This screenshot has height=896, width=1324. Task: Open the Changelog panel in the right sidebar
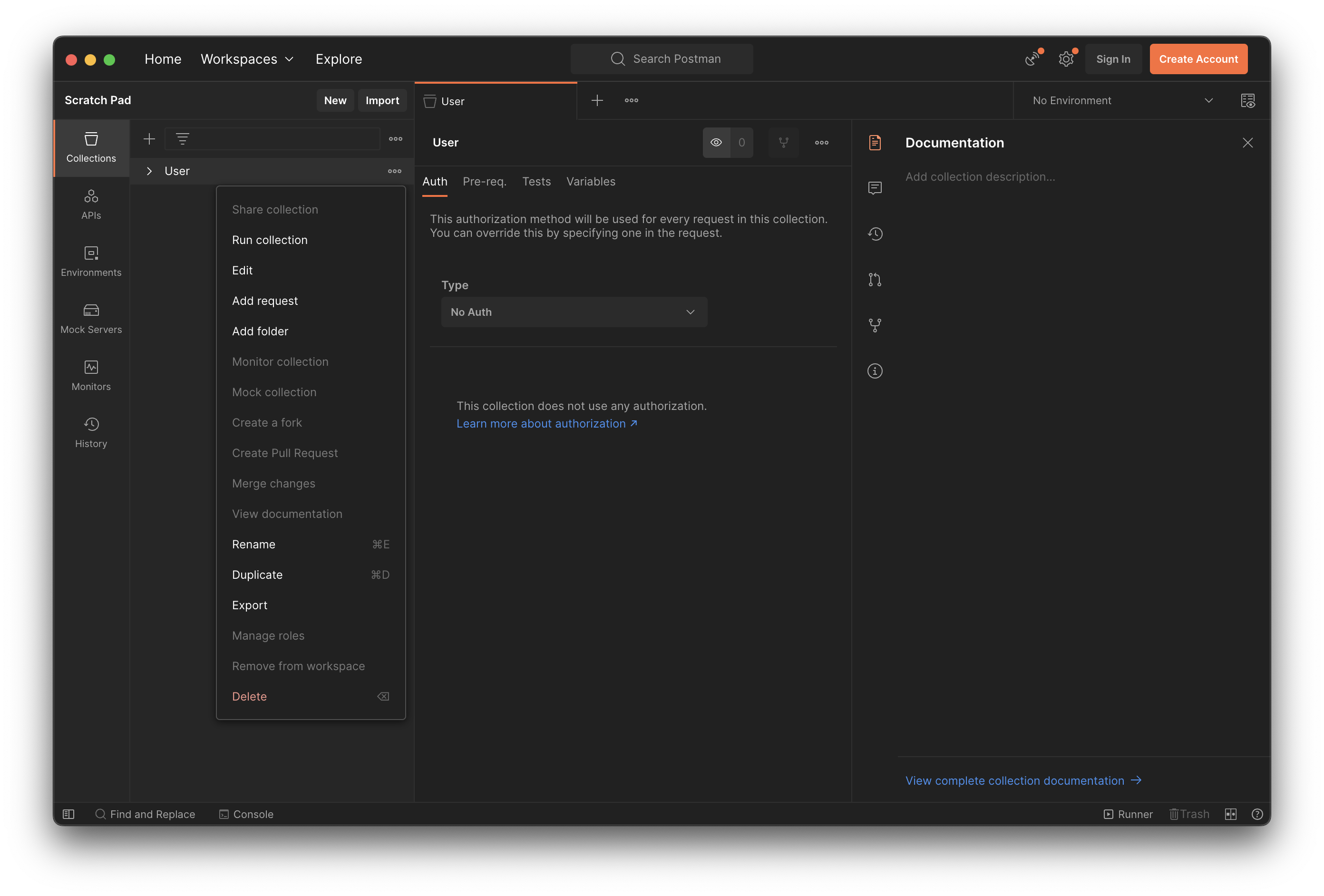(x=875, y=234)
